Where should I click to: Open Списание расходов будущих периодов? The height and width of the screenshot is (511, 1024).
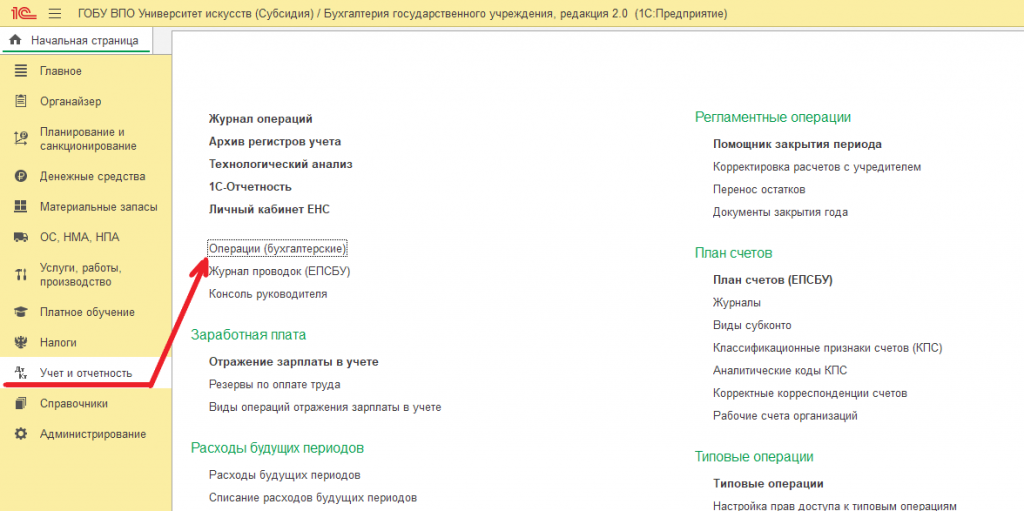tap(313, 497)
